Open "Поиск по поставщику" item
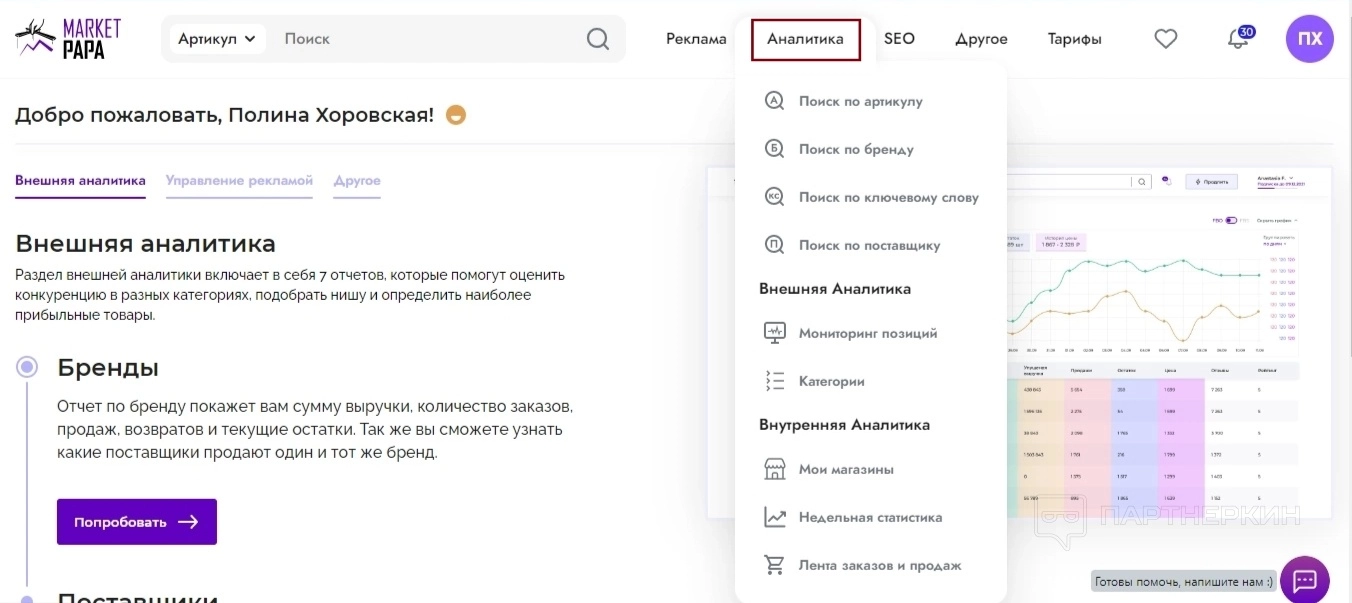 [869, 245]
